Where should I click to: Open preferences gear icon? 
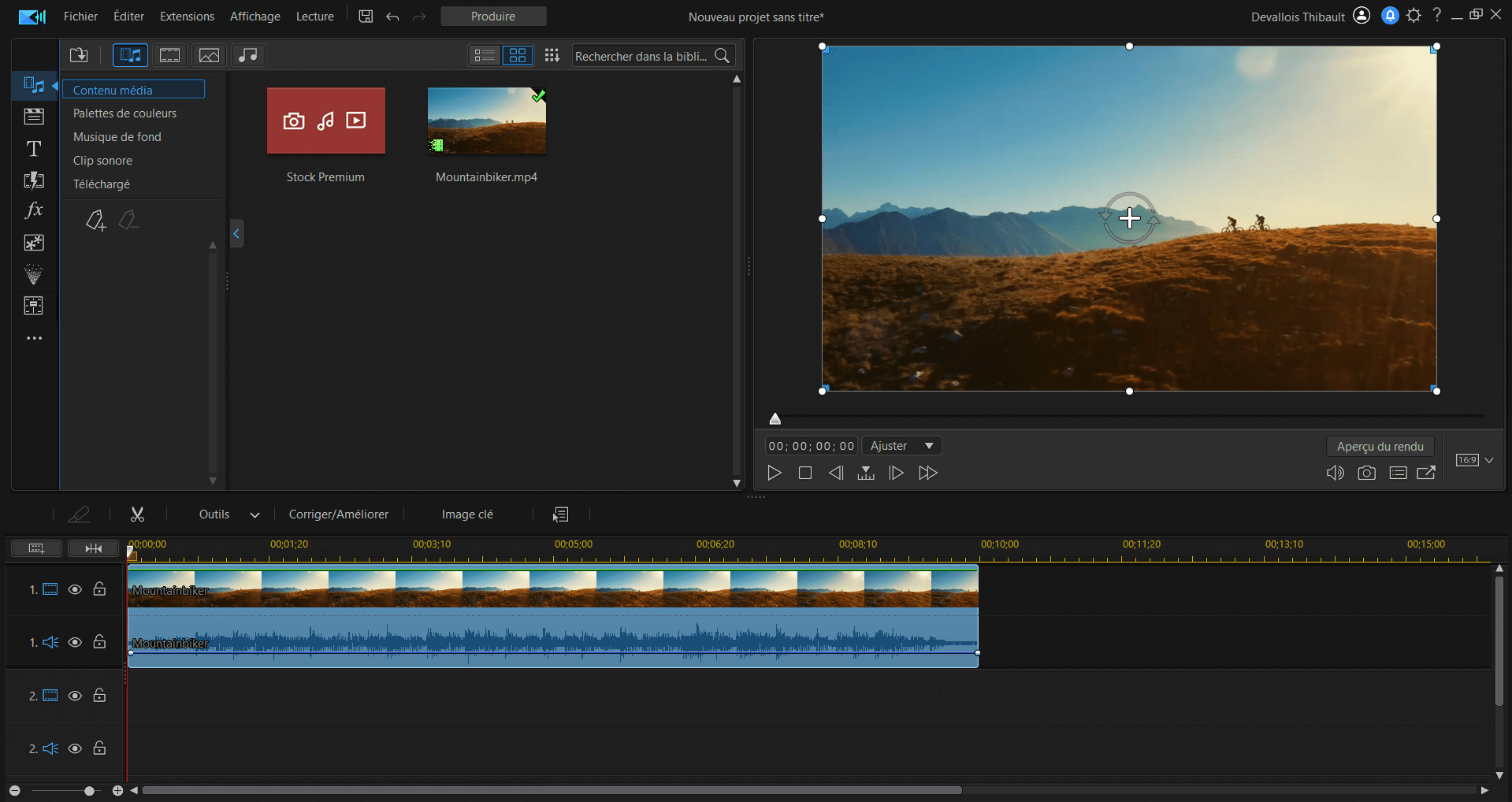click(1414, 16)
